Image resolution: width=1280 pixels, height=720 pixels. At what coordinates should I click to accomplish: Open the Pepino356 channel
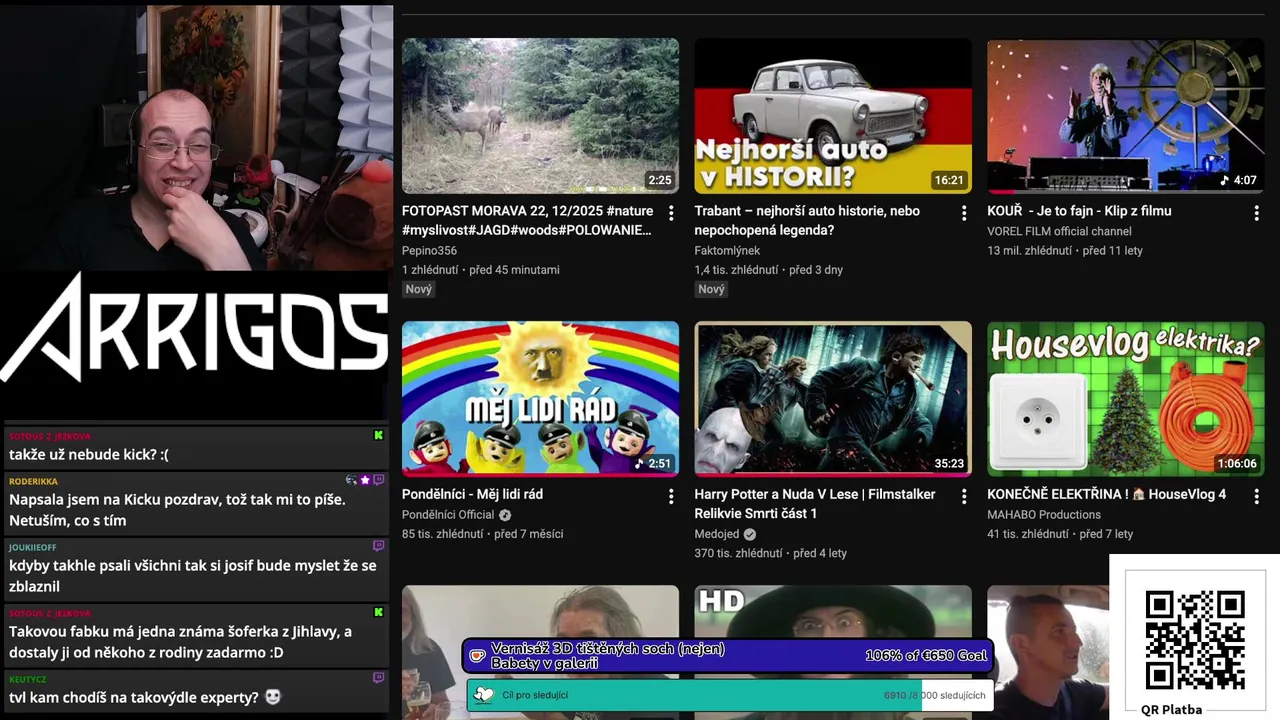429,251
